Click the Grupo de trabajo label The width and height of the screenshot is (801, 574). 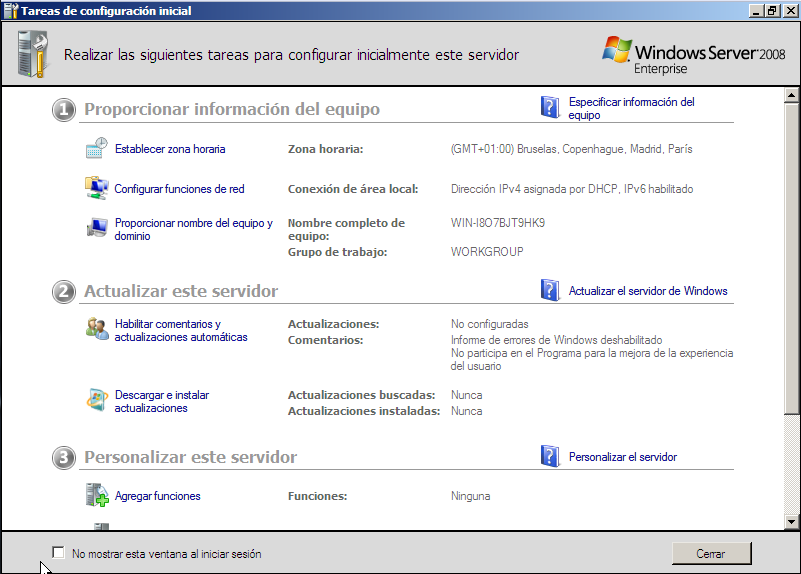(337, 252)
